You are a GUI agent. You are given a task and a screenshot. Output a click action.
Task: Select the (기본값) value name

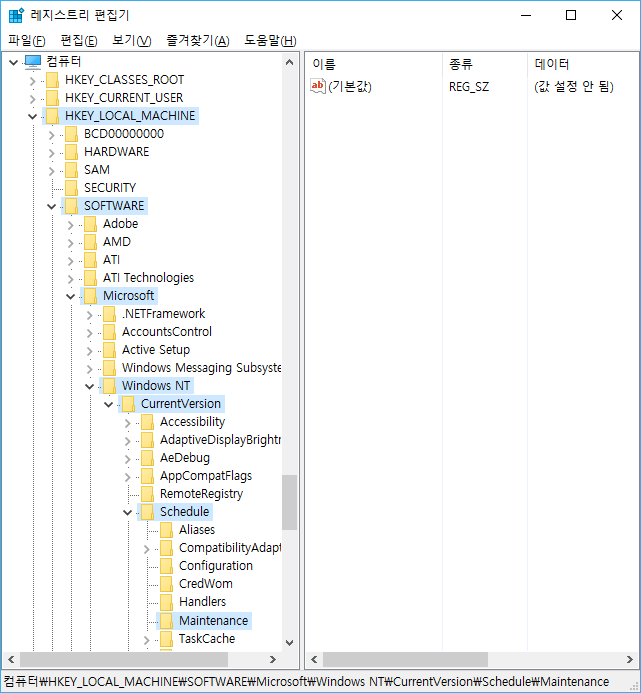point(350,86)
